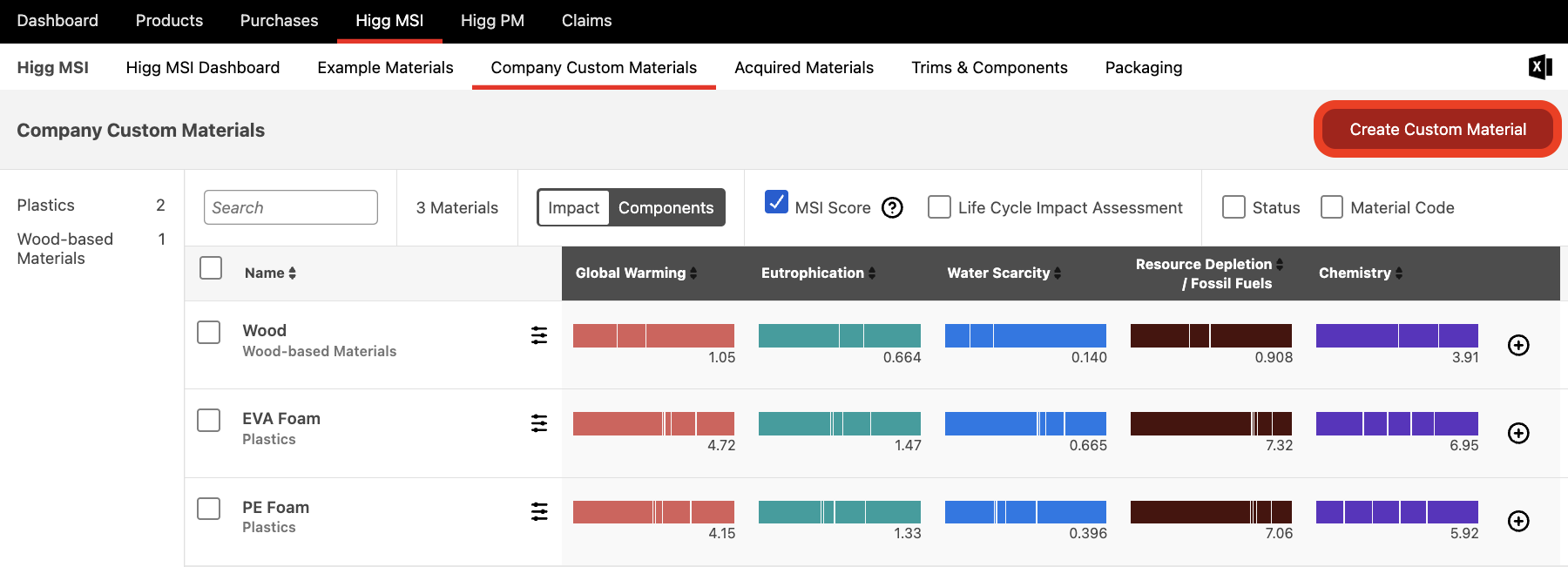Click Wood Eutrophication teal bar
This screenshot has width=1568, height=567.
pyautogui.click(x=840, y=335)
